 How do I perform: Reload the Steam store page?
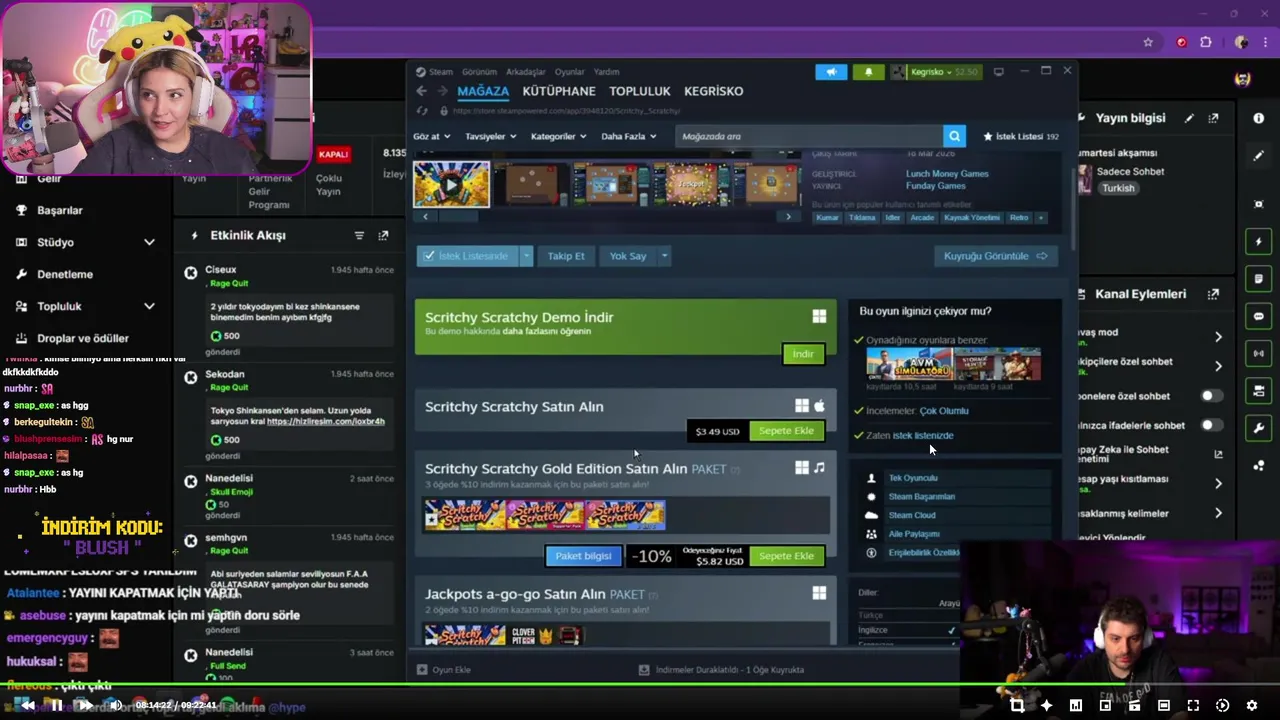[422, 111]
